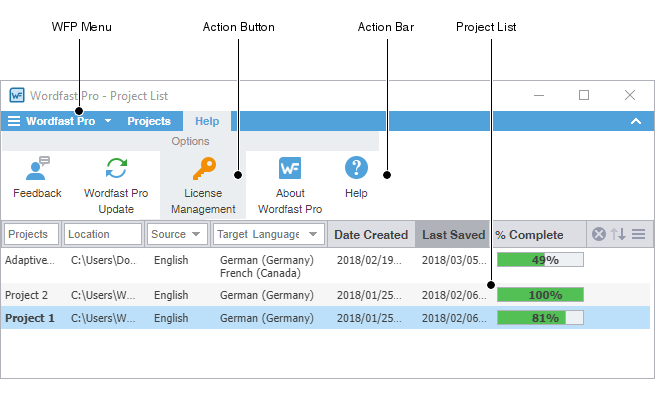This screenshot has height=400, width=655.
Task: Click the 81% progress bar for Project 1
Action: pyautogui.click(x=540, y=318)
